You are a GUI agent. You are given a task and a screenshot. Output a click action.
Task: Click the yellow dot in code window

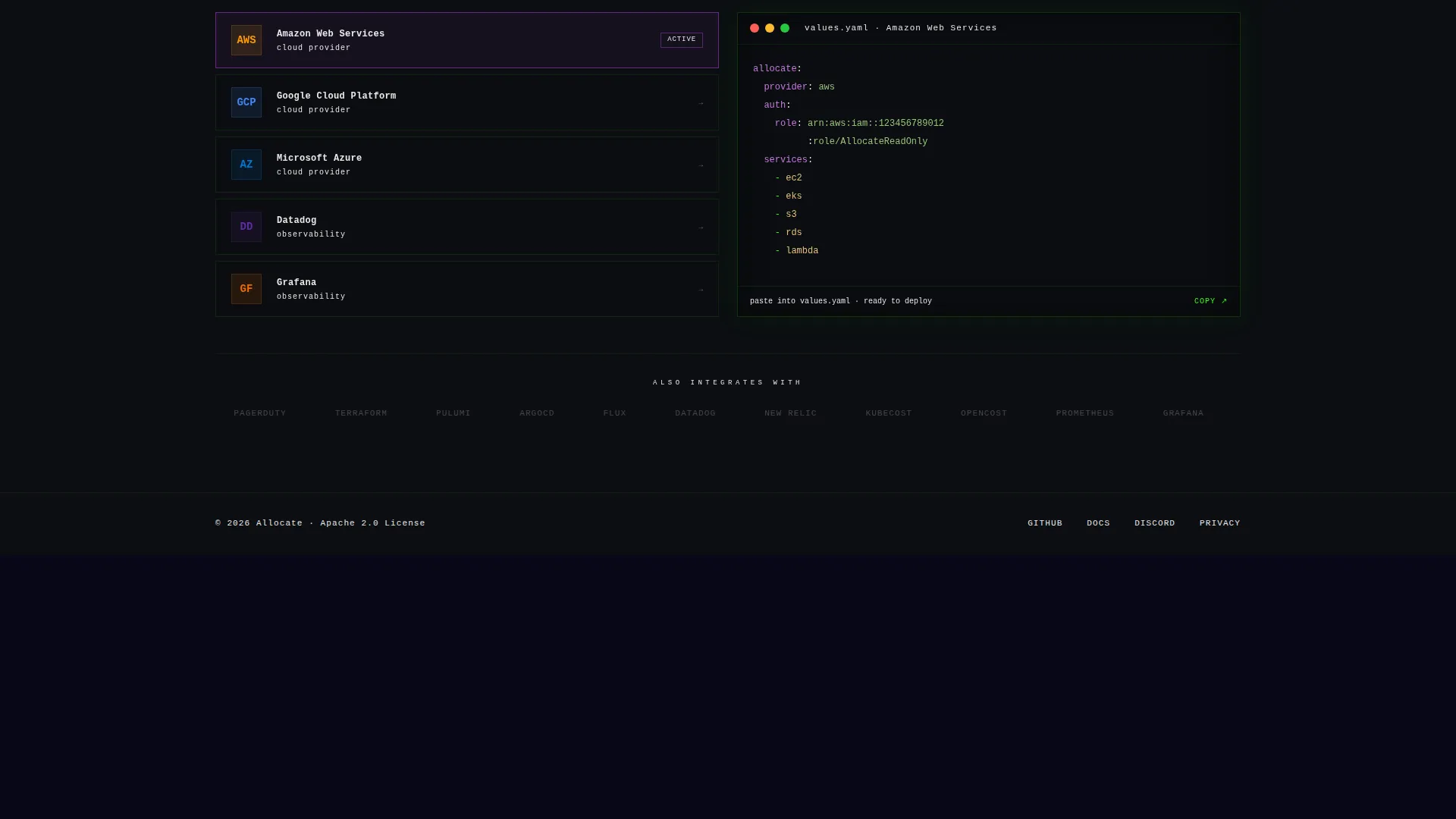tap(770, 28)
